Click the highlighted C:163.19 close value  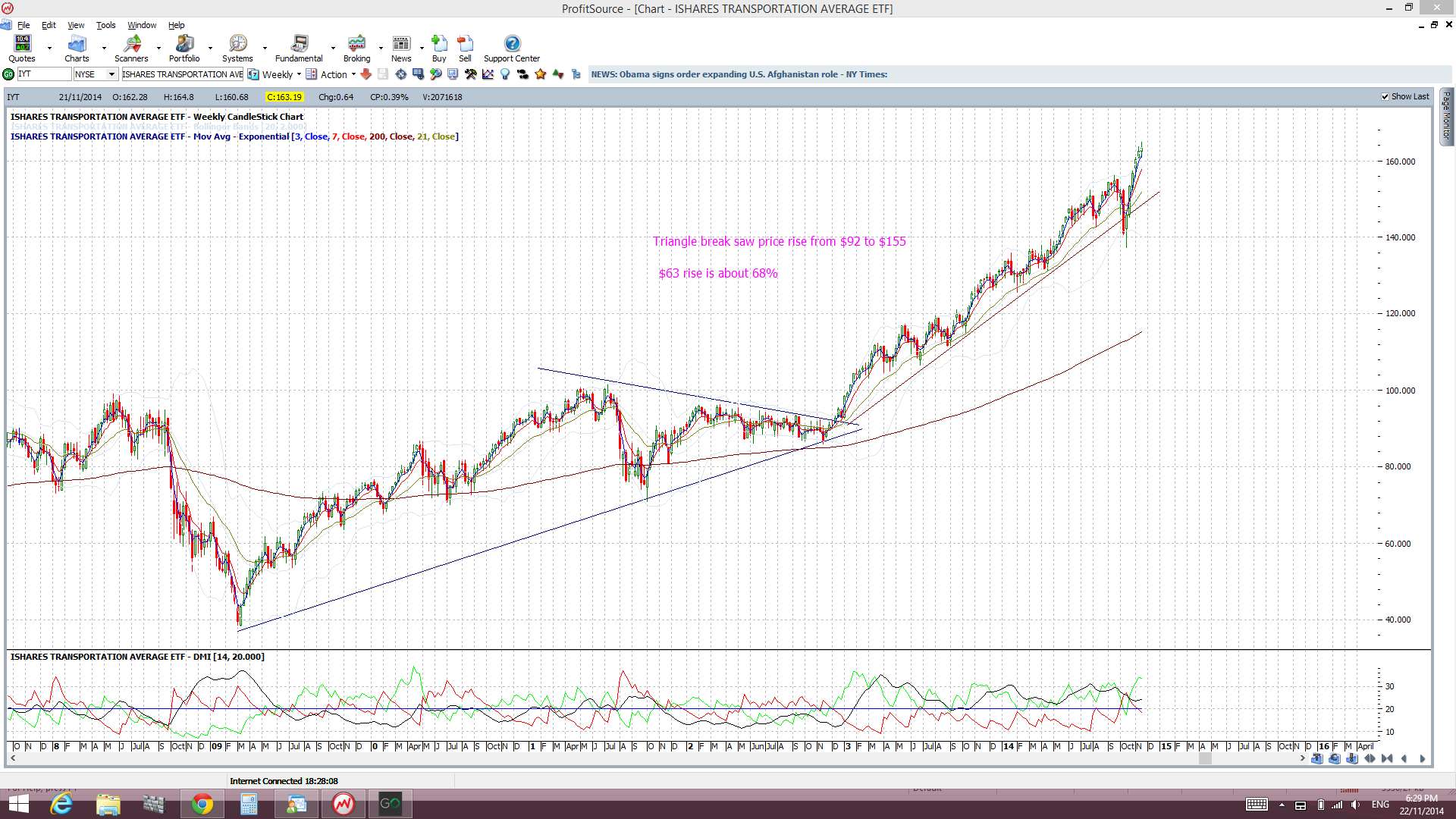coord(284,97)
